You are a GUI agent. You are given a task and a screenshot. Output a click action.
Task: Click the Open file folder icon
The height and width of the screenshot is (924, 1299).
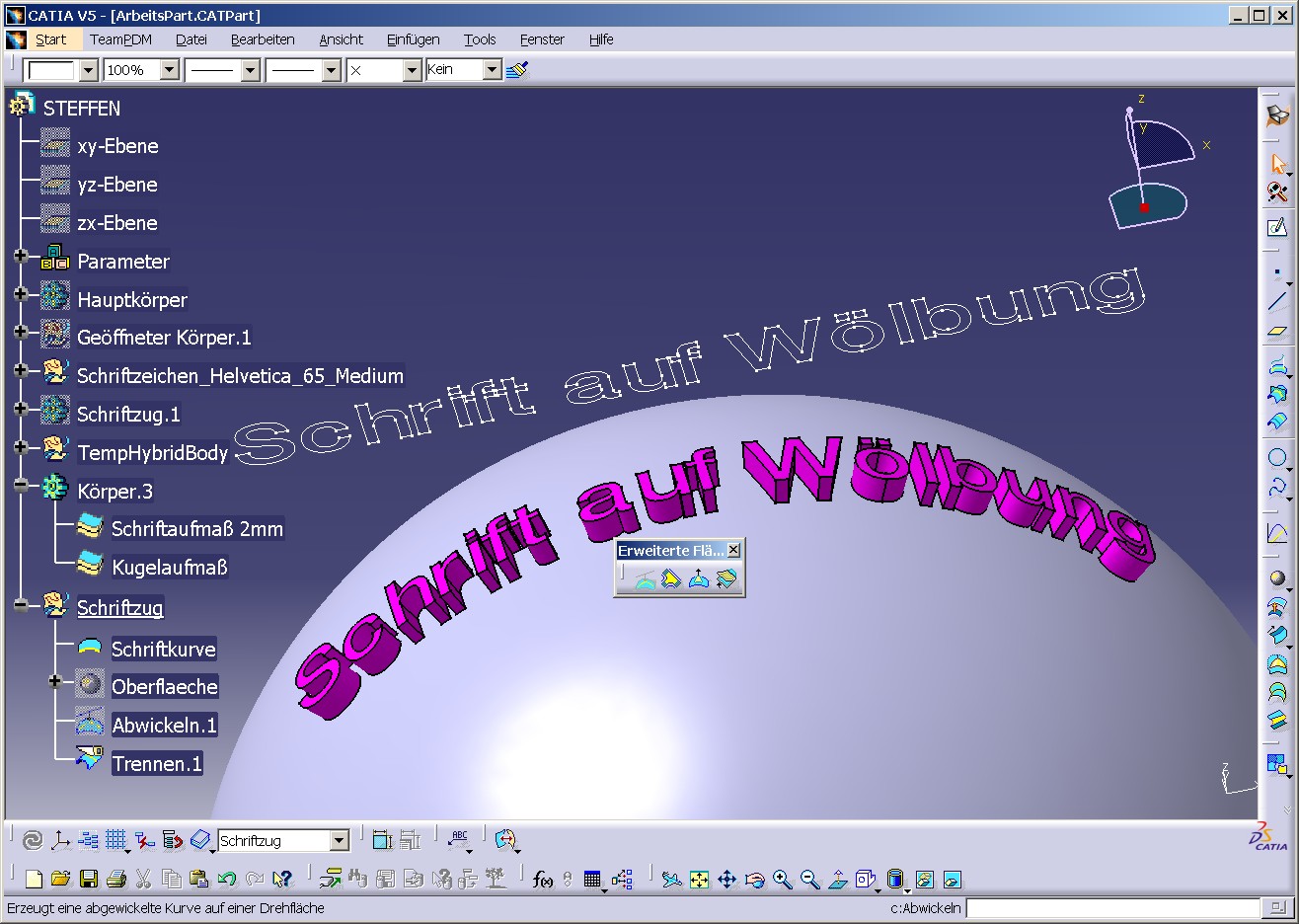tap(60, 879)
